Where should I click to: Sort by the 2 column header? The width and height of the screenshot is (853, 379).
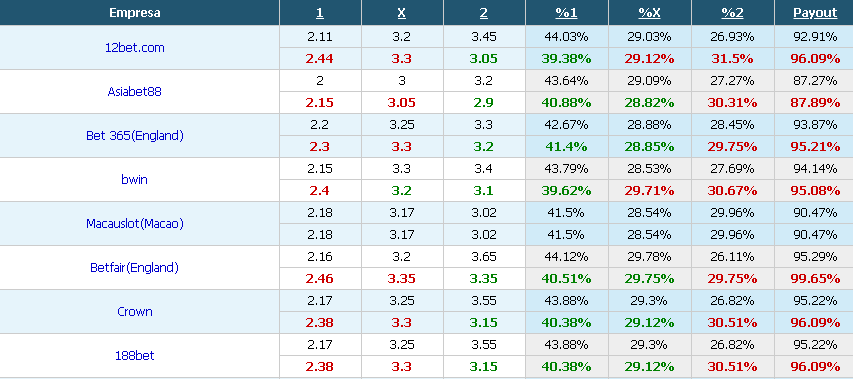click(484, 13)
